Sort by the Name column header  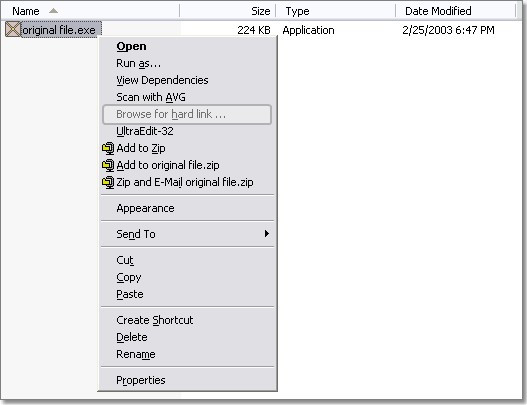90,11
